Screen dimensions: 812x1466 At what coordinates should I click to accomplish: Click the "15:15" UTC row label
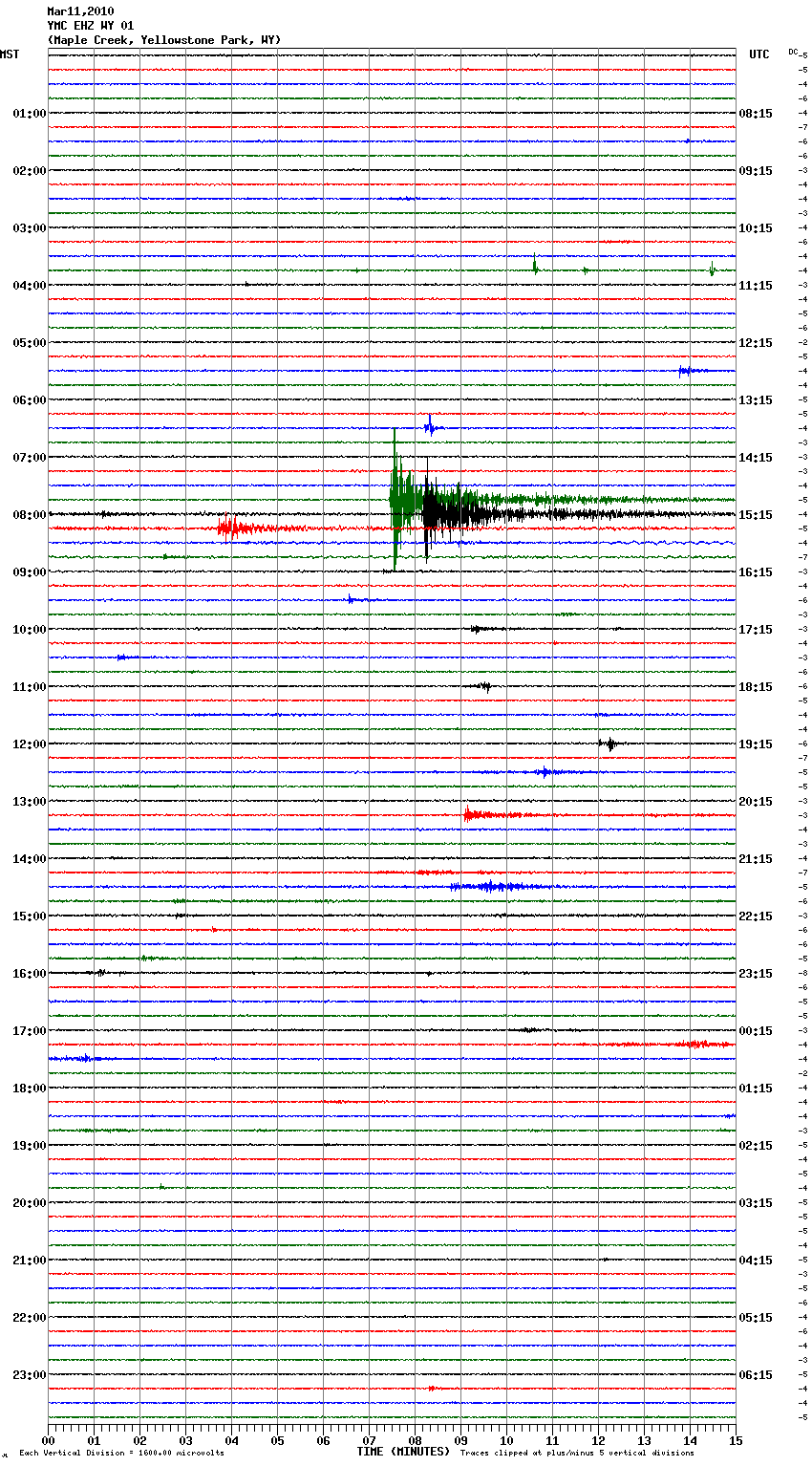coord(756,515)
